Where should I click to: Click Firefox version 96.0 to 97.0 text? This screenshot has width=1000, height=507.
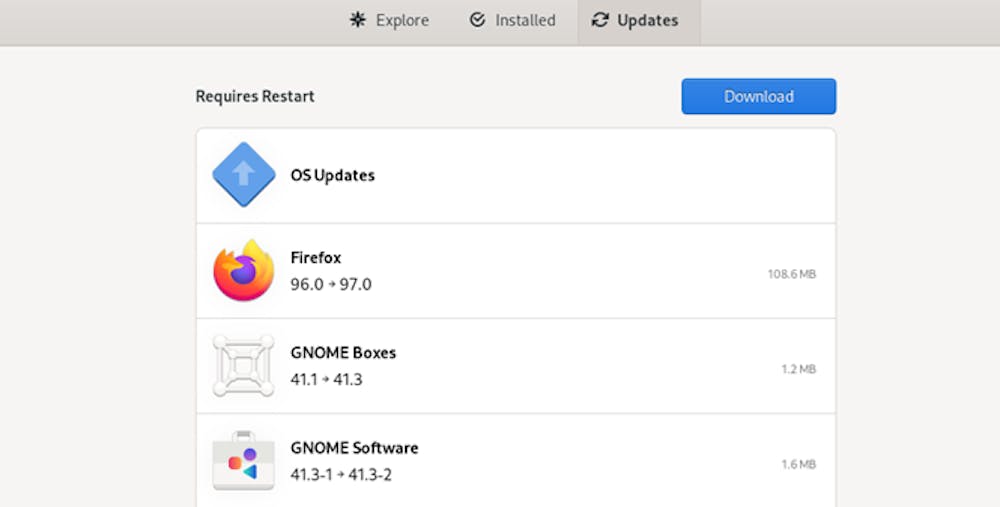tap(331, 285)
